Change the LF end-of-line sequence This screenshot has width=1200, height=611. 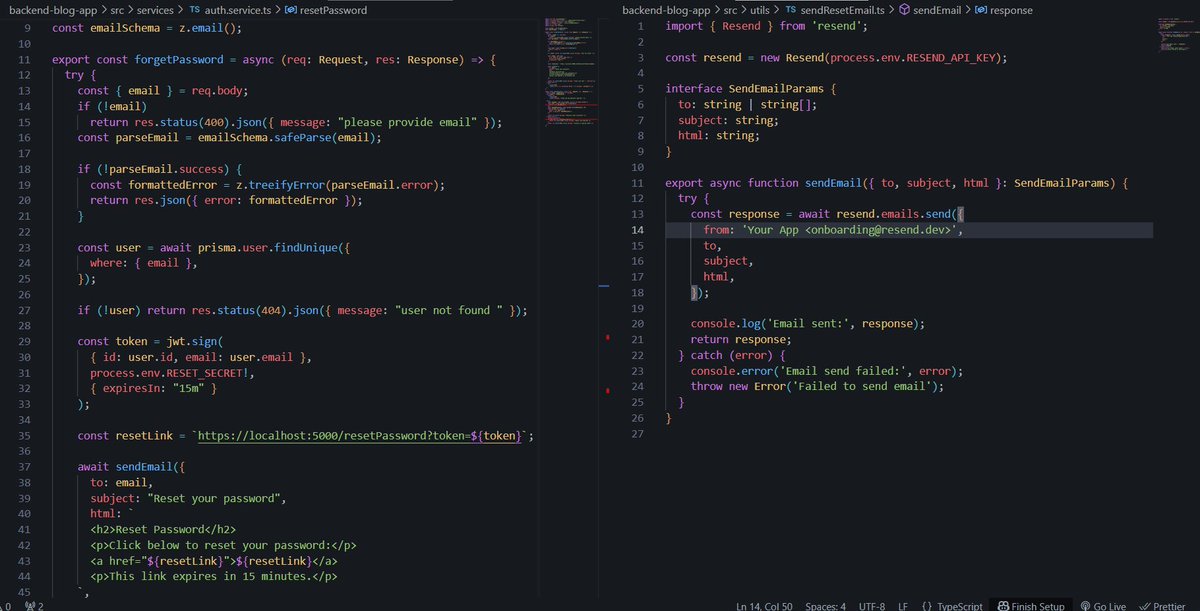click(x=903, y=605)
